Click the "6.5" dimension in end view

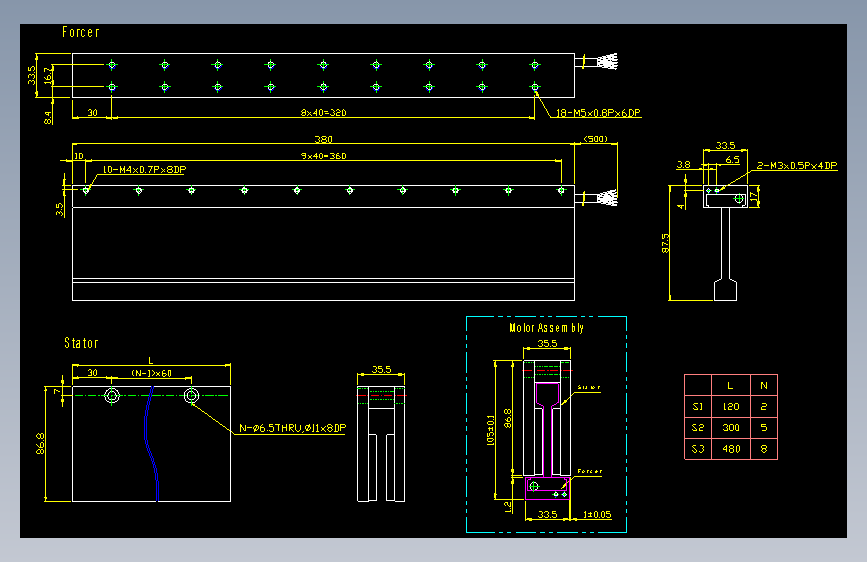point(732,159)
